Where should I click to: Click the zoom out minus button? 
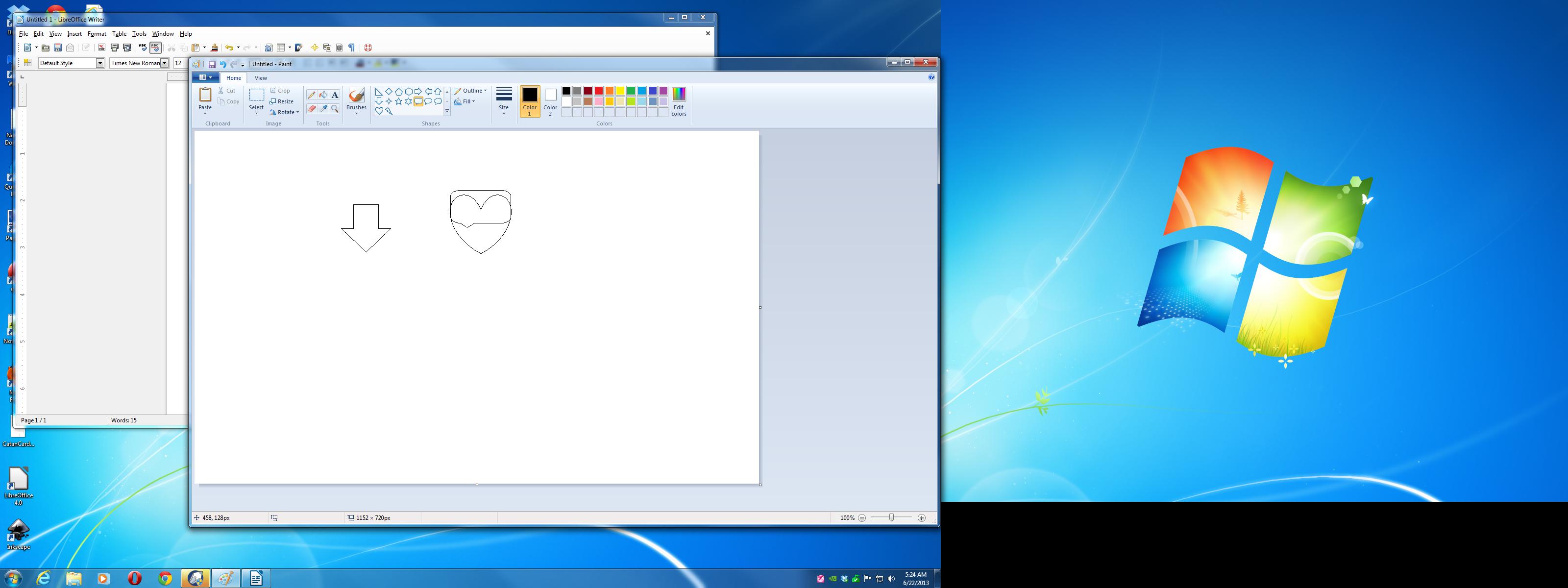[862, 518]
